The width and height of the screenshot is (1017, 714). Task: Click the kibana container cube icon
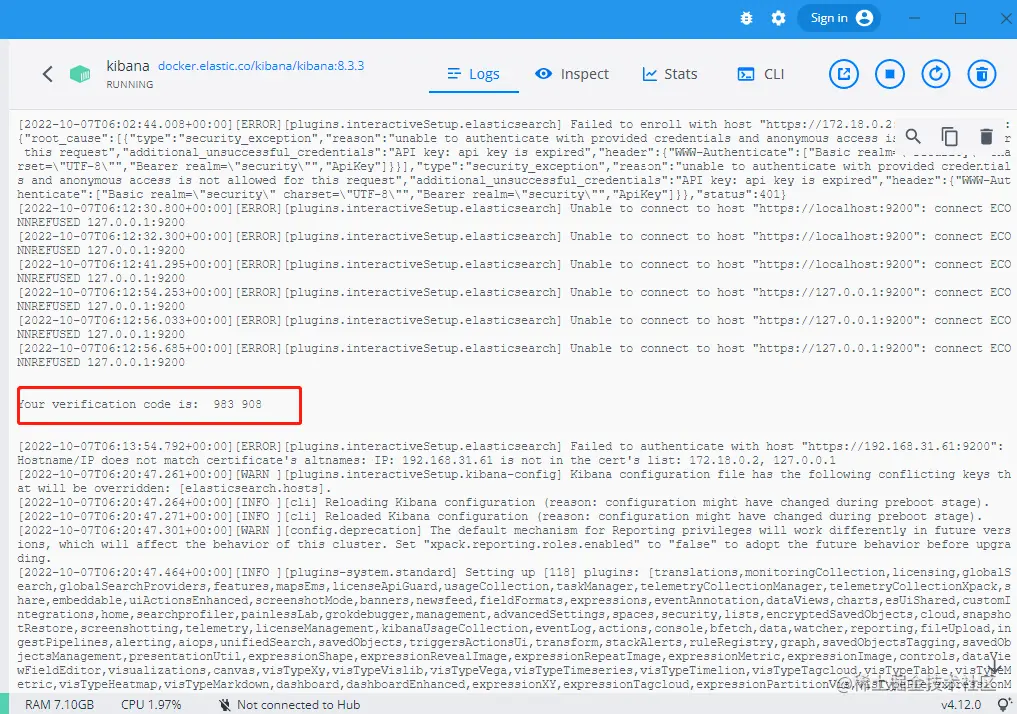pos(80,74)
